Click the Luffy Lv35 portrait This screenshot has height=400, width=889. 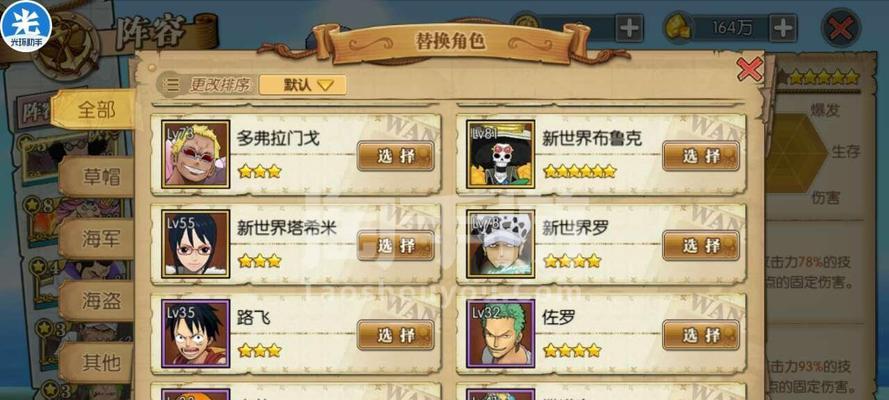pyautogui.click(x=196, y=334)
